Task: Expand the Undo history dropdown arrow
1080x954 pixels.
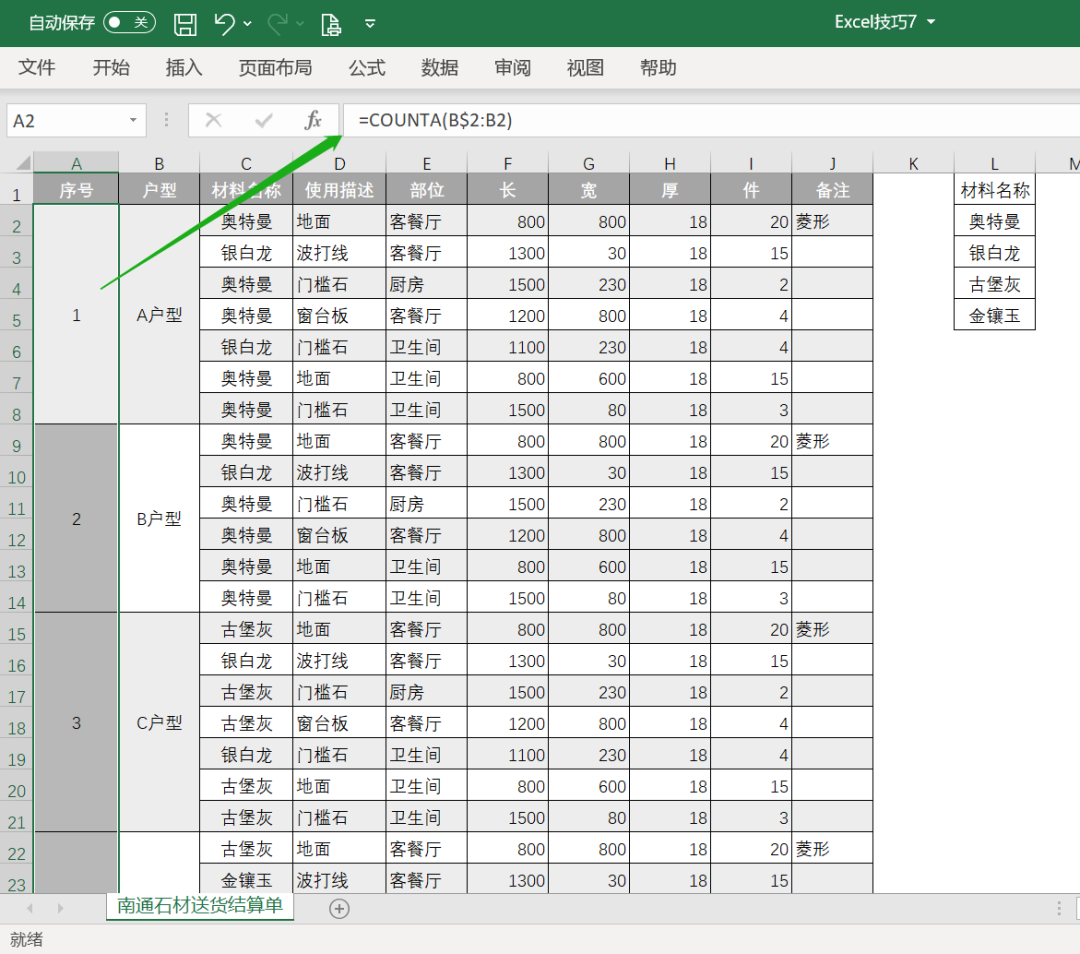Action: point(248,23)
